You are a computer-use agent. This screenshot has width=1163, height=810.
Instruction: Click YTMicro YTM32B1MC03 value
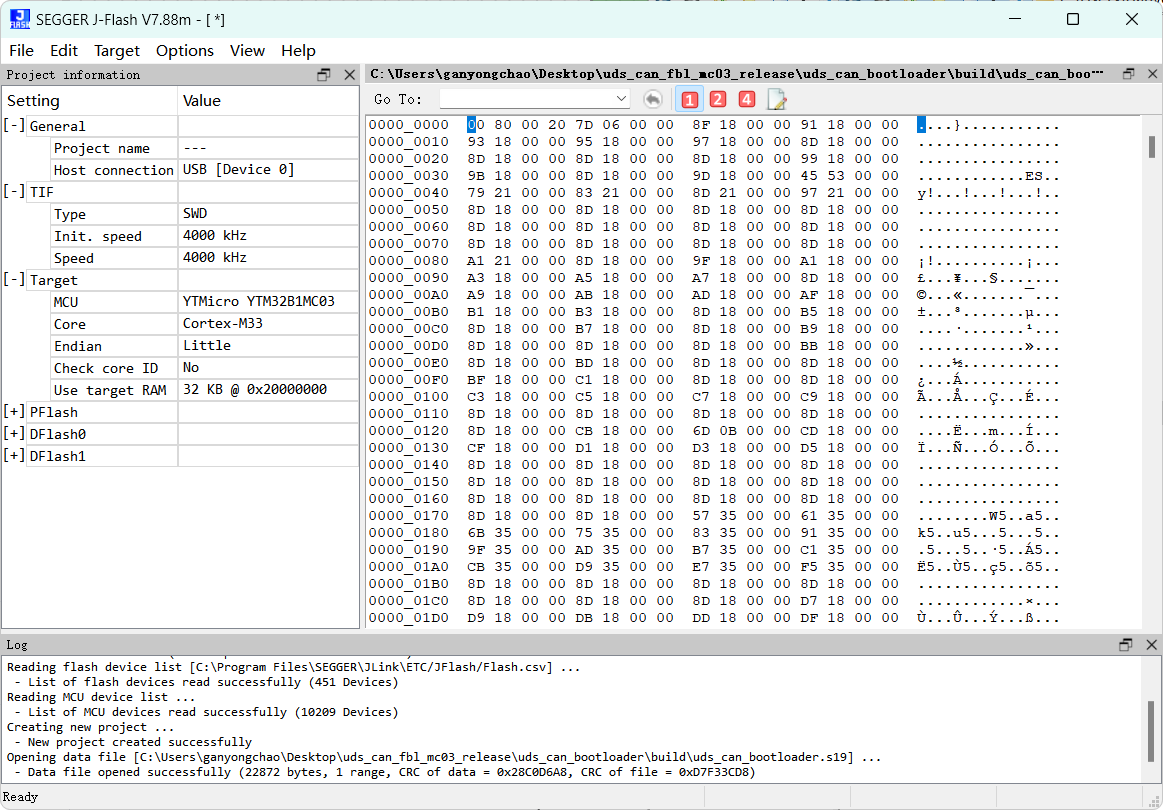[259, 302]
